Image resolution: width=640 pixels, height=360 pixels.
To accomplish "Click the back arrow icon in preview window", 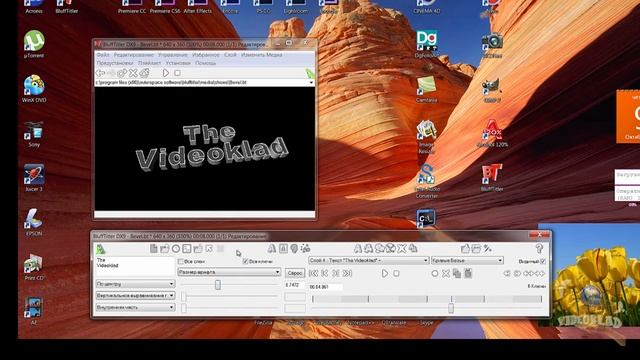I will (100, 73).
